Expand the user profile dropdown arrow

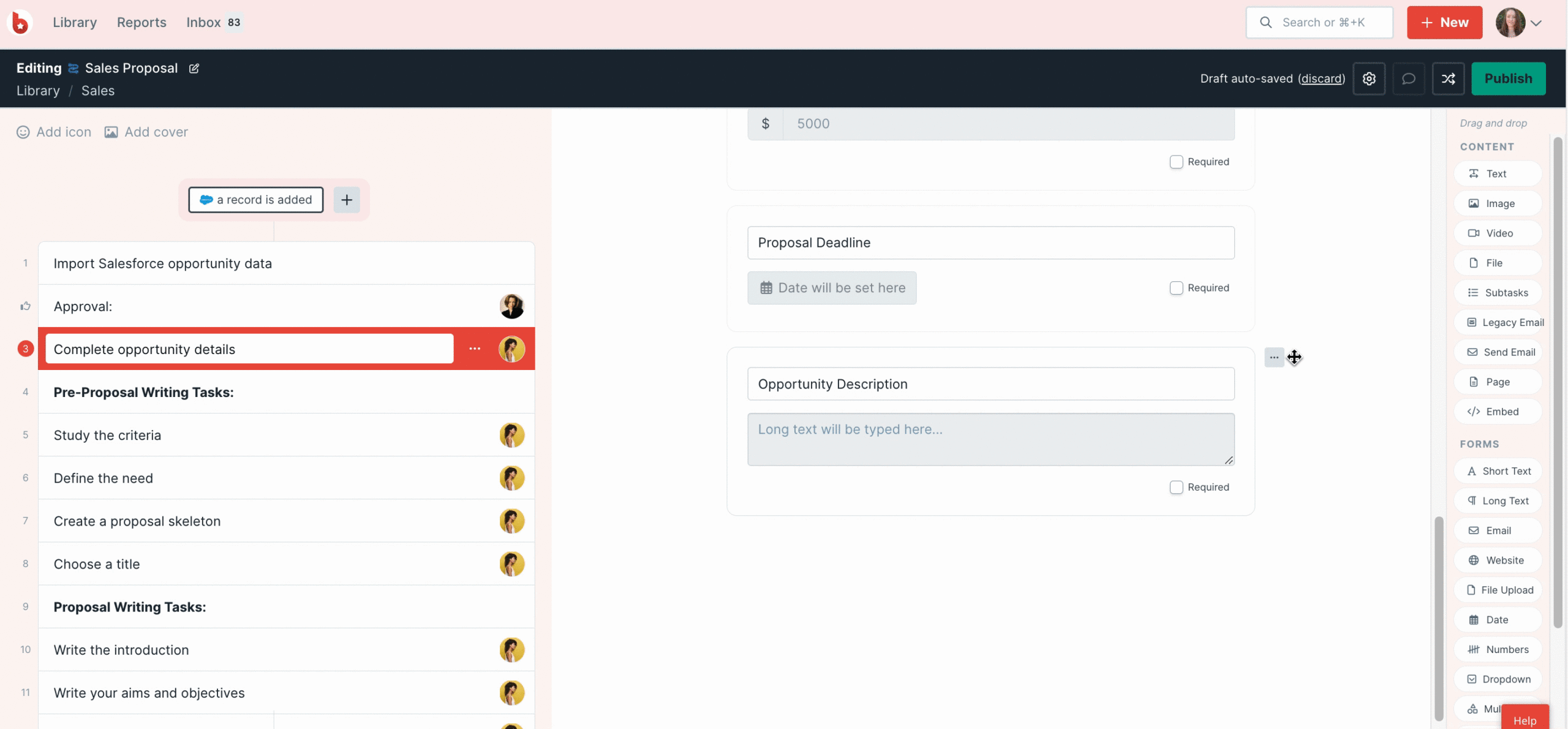1536,23
